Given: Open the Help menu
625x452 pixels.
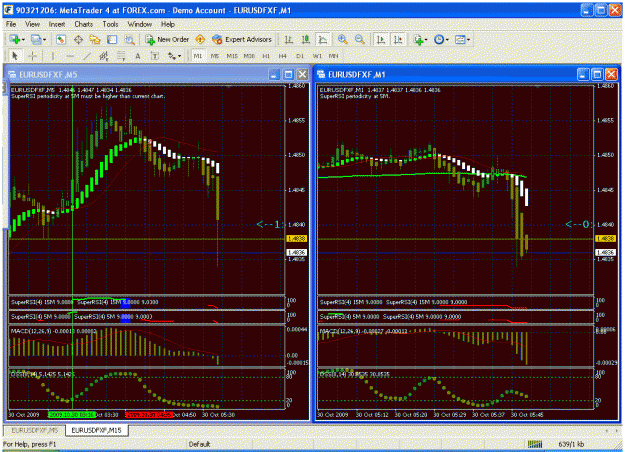Looking at the screenshot, I should point(168,24).
